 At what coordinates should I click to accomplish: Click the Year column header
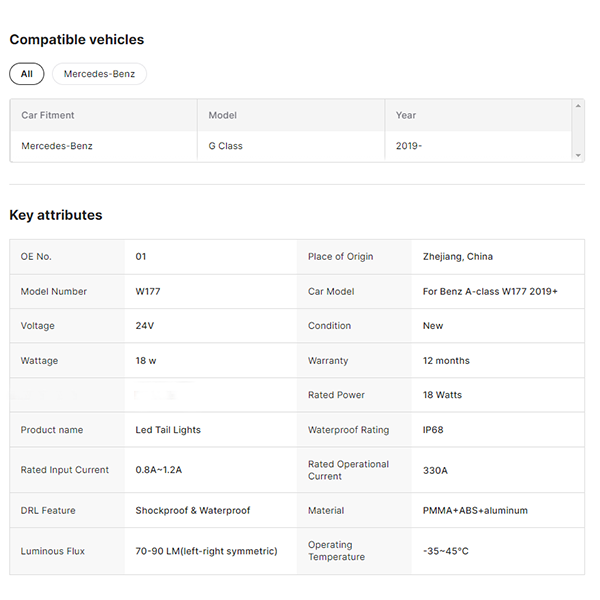coord(406,115)
